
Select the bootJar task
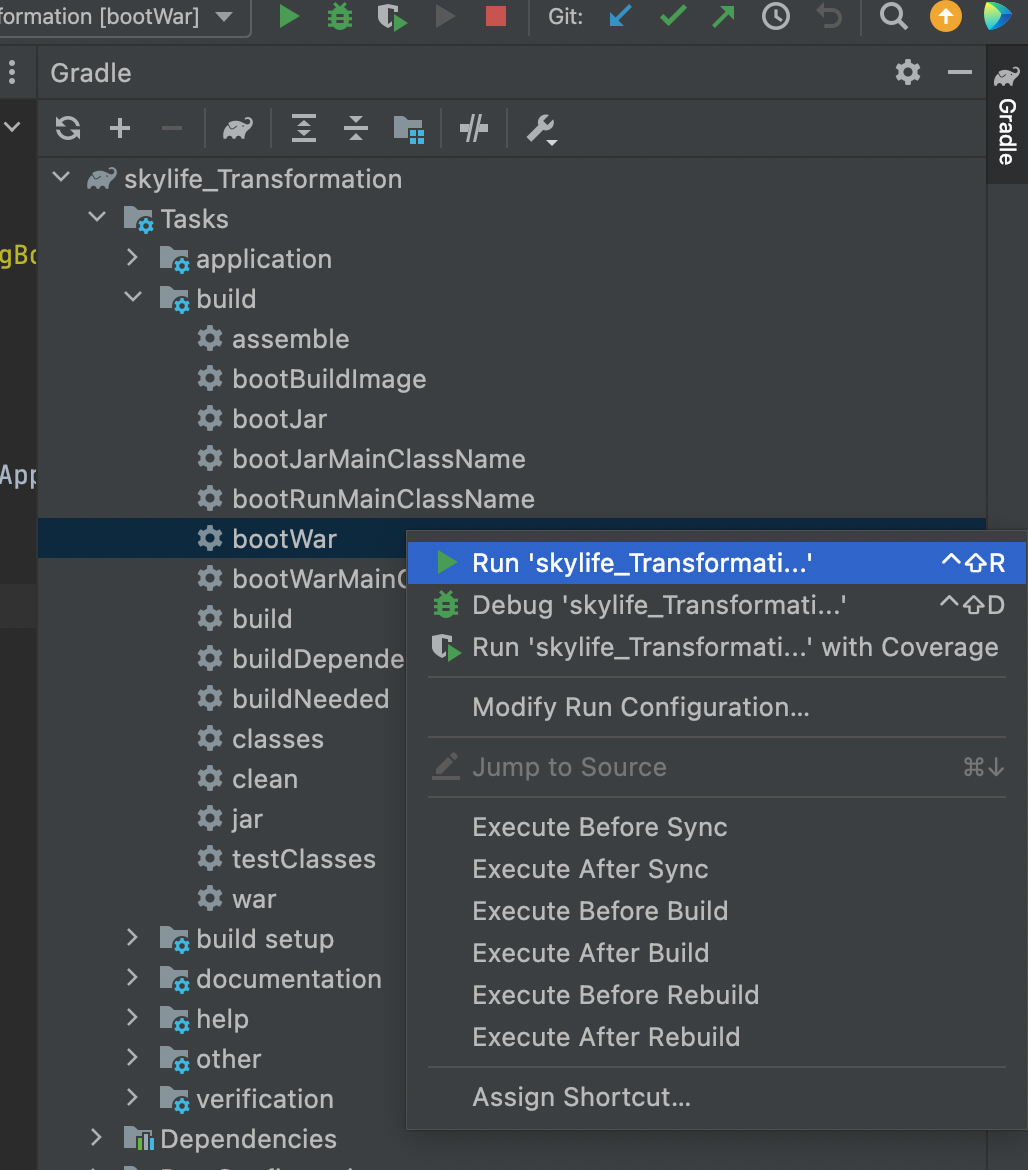click(x=280, y=419)
